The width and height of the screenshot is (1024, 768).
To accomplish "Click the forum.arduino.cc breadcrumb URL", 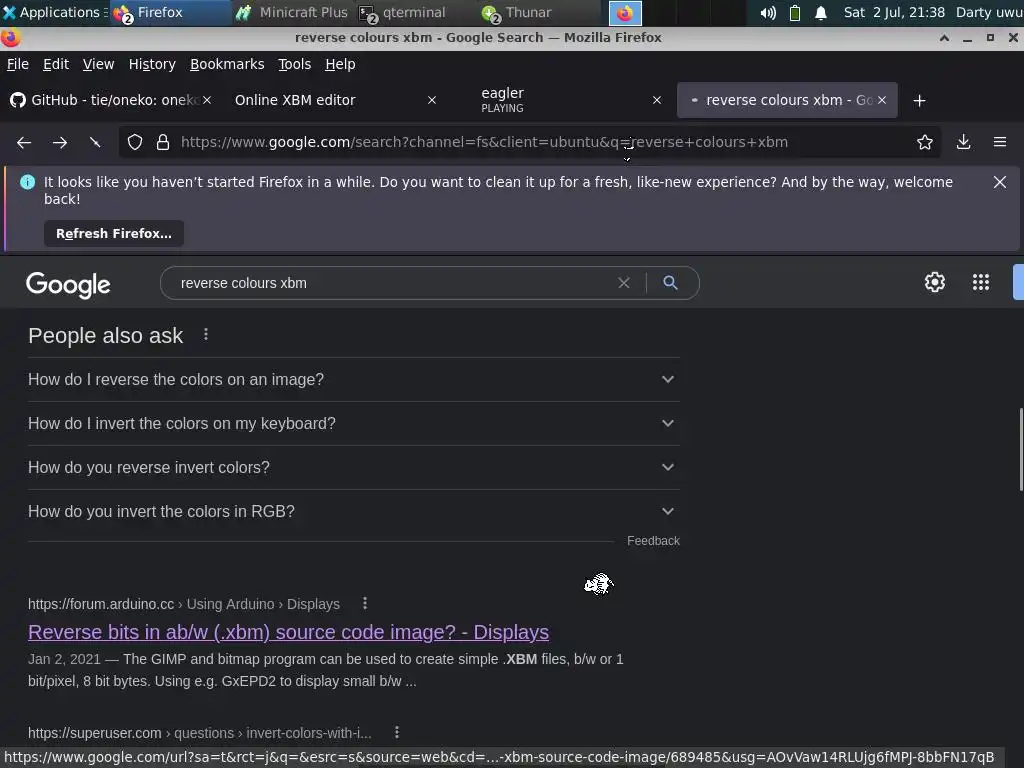I will [x=184, y=604].
